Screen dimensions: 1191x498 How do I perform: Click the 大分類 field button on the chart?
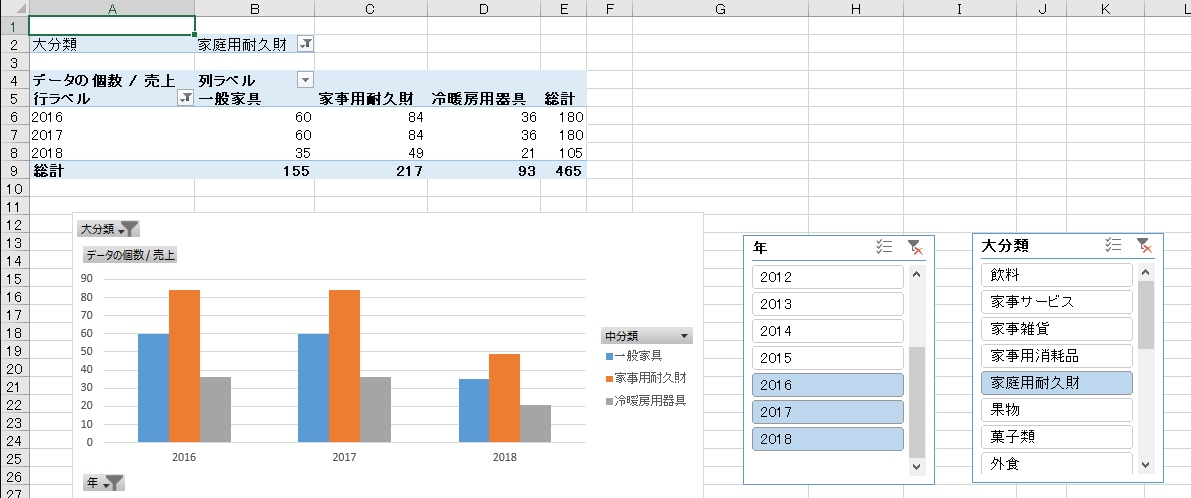point(108,229)
